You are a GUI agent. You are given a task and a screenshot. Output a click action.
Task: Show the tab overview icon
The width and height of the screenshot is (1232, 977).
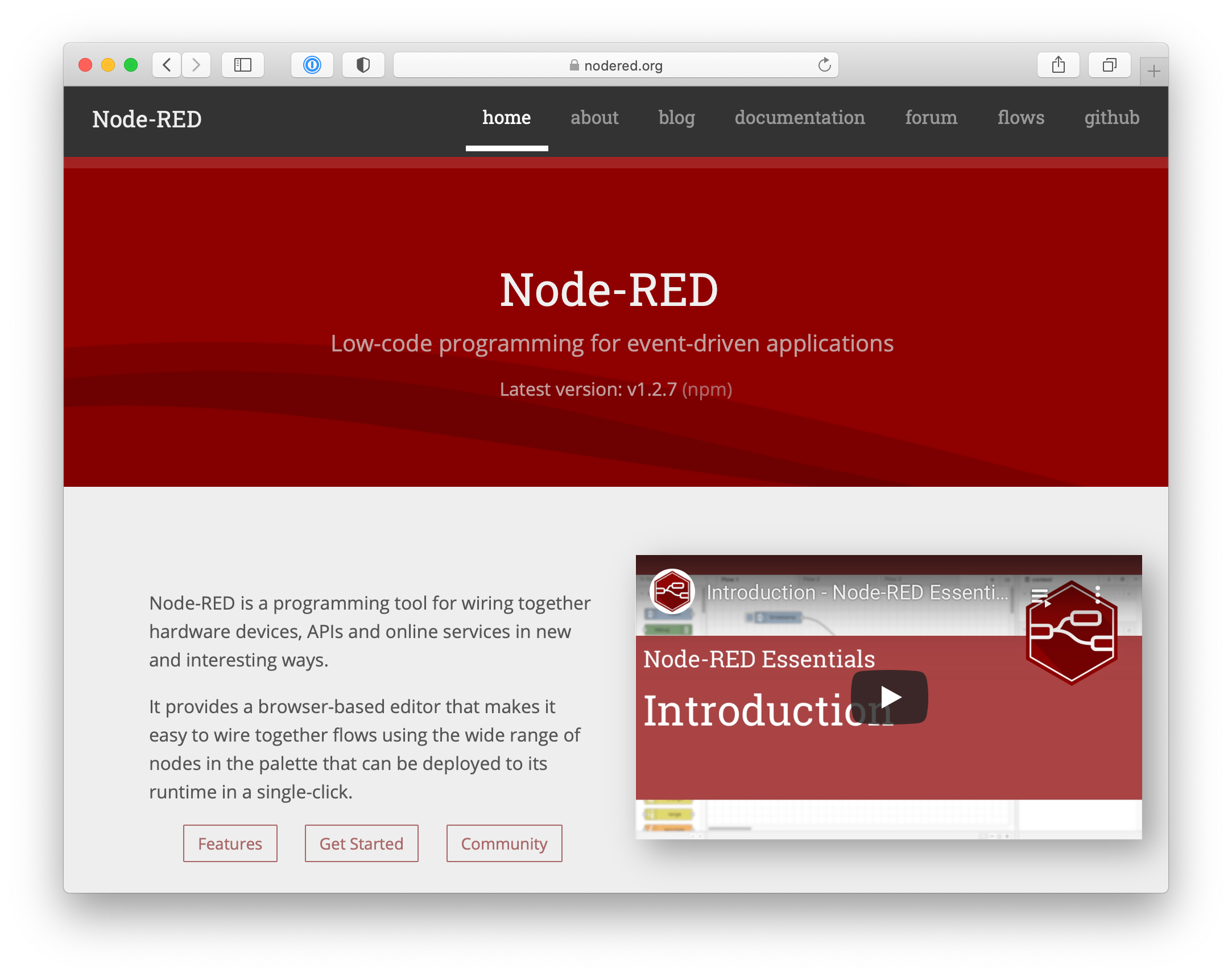1109,65
